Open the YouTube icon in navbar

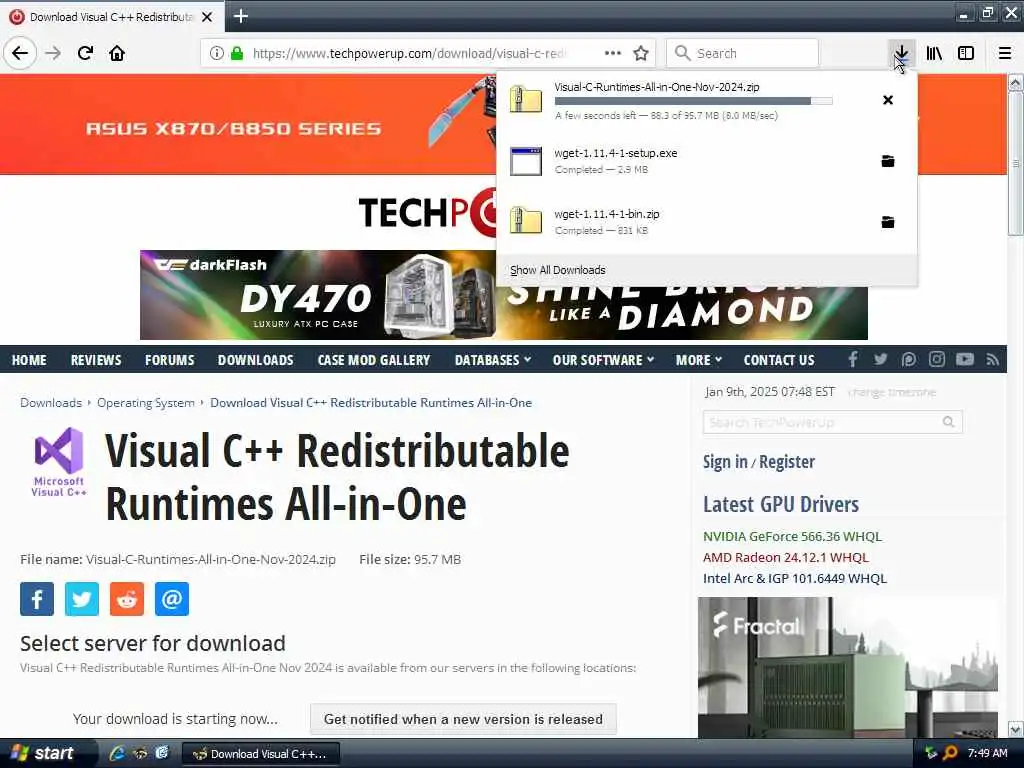click(965, 359)
